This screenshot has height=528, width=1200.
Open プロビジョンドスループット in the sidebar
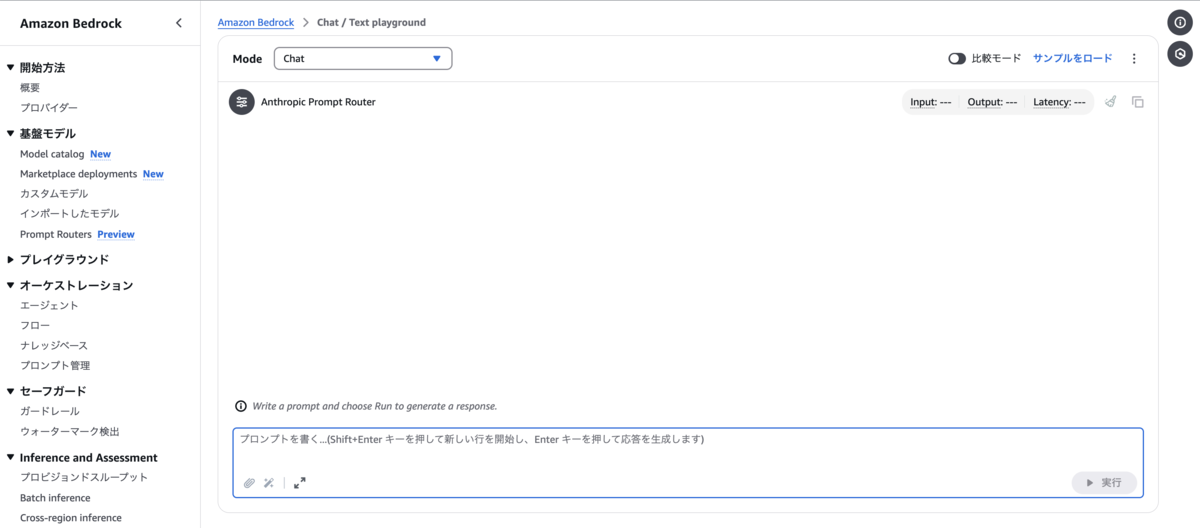pyautogui.click(x=84, y=477)
